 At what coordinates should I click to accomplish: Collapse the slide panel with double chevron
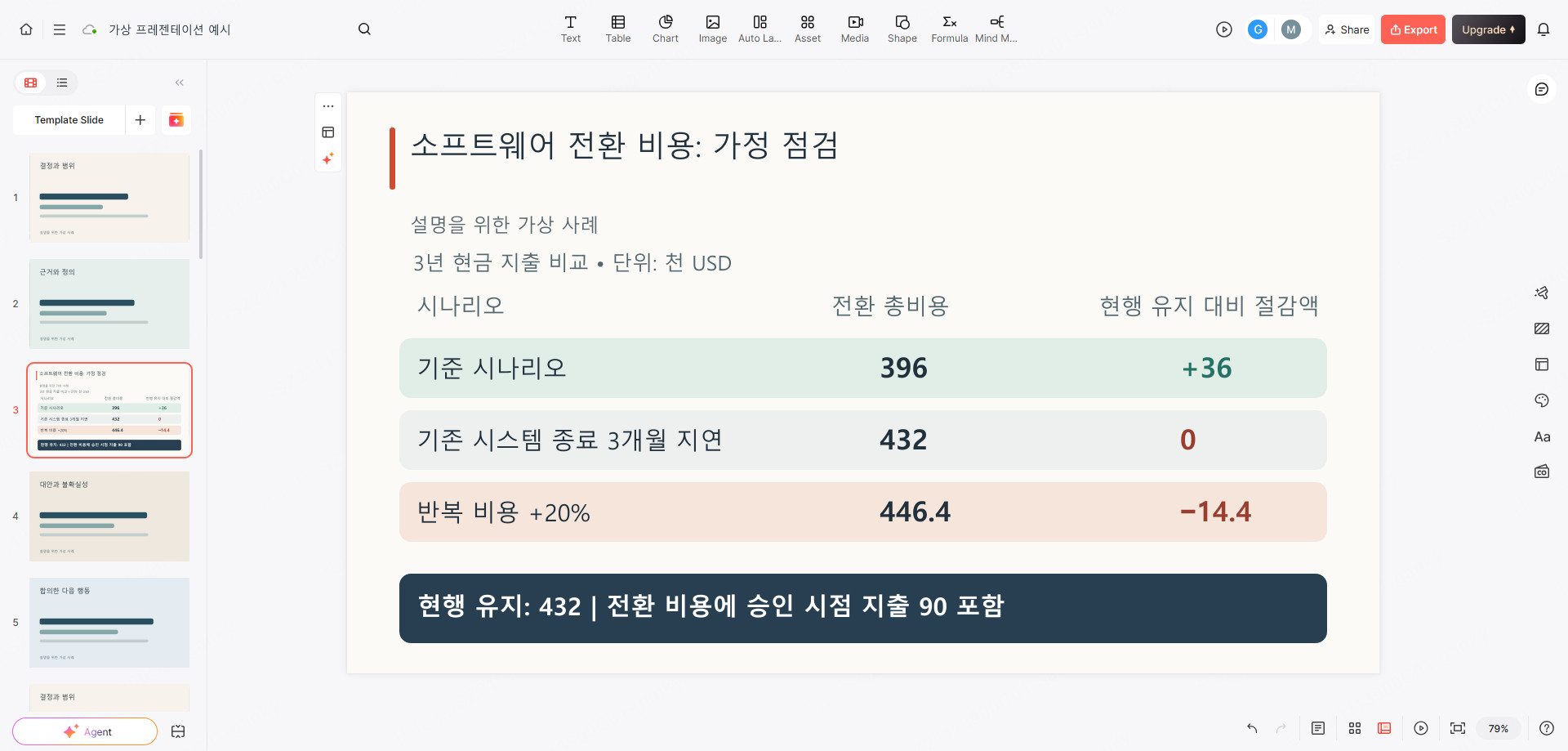pos(180,83)
